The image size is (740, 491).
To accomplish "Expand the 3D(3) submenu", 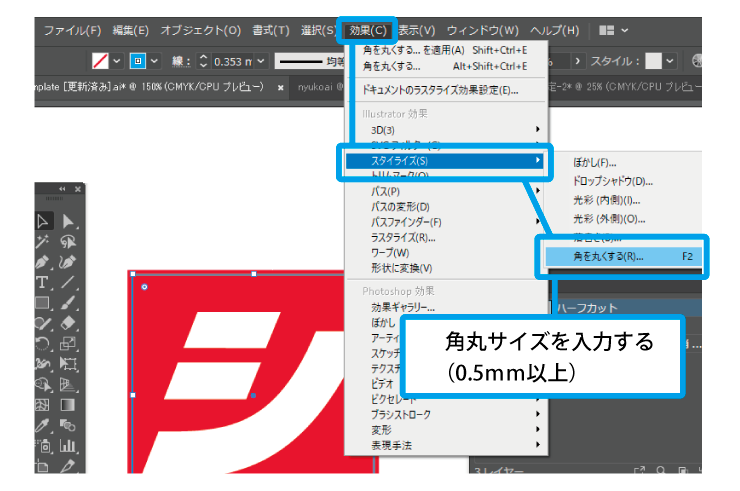I will click(x=446, y=130).
